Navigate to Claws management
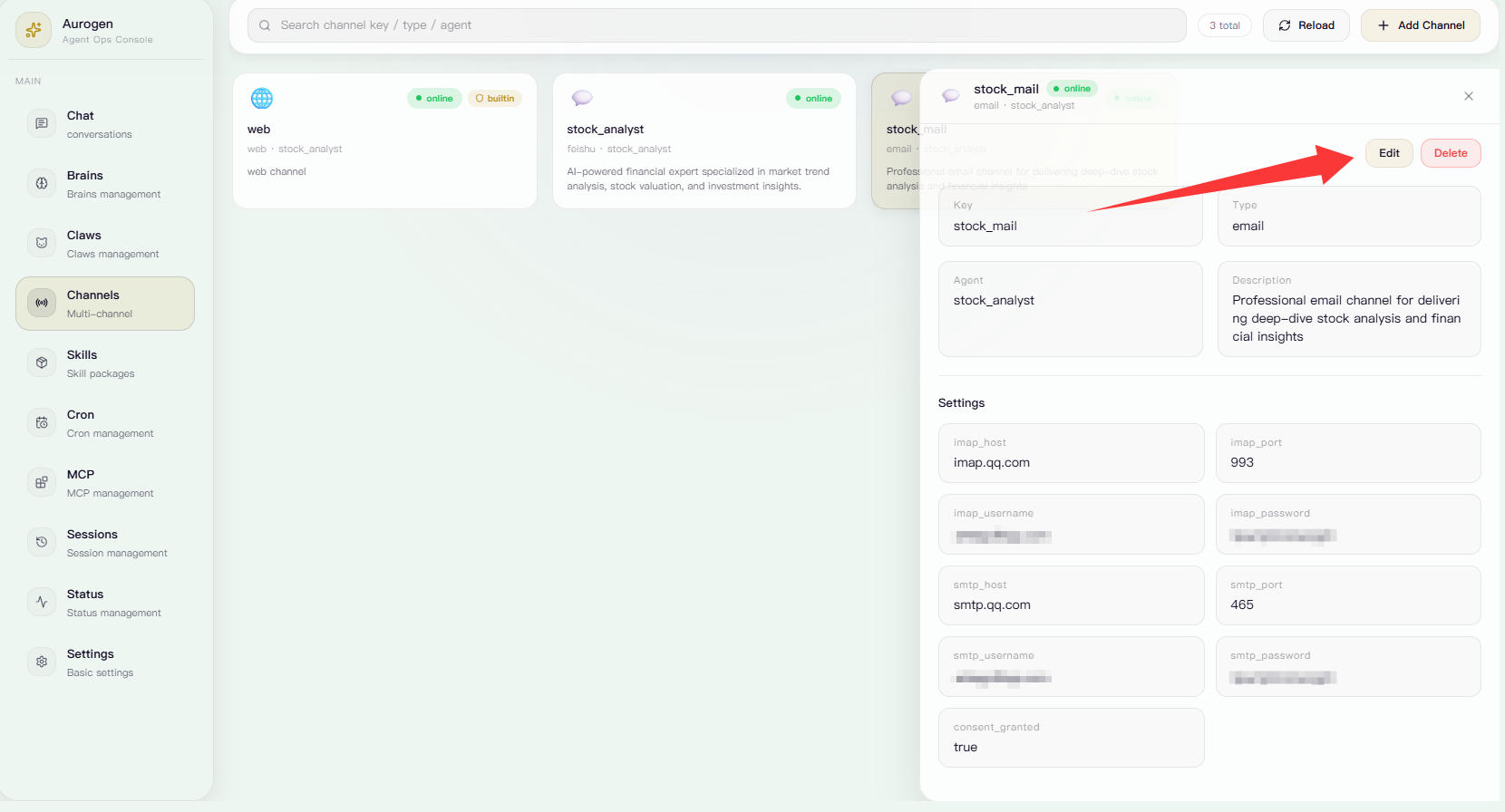 click(105, 244)
